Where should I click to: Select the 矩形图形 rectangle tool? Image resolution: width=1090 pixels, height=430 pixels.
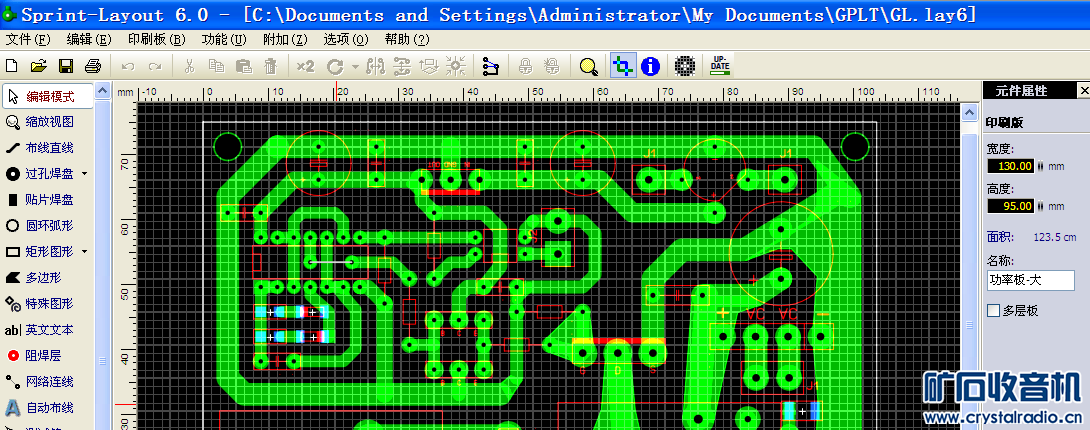click(x=41, y=251)
